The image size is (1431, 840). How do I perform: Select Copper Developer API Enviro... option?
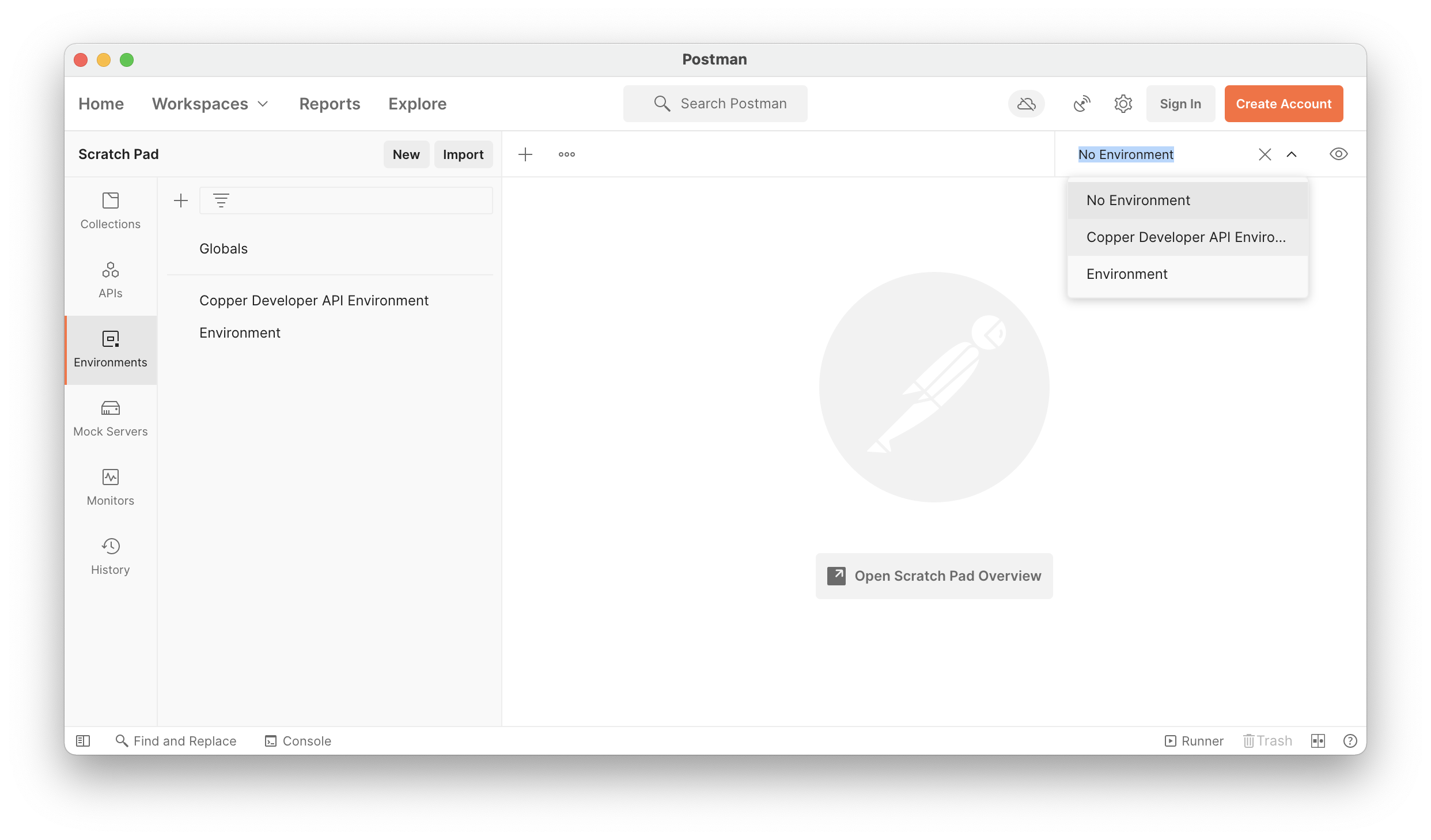tap(1186, 237)
